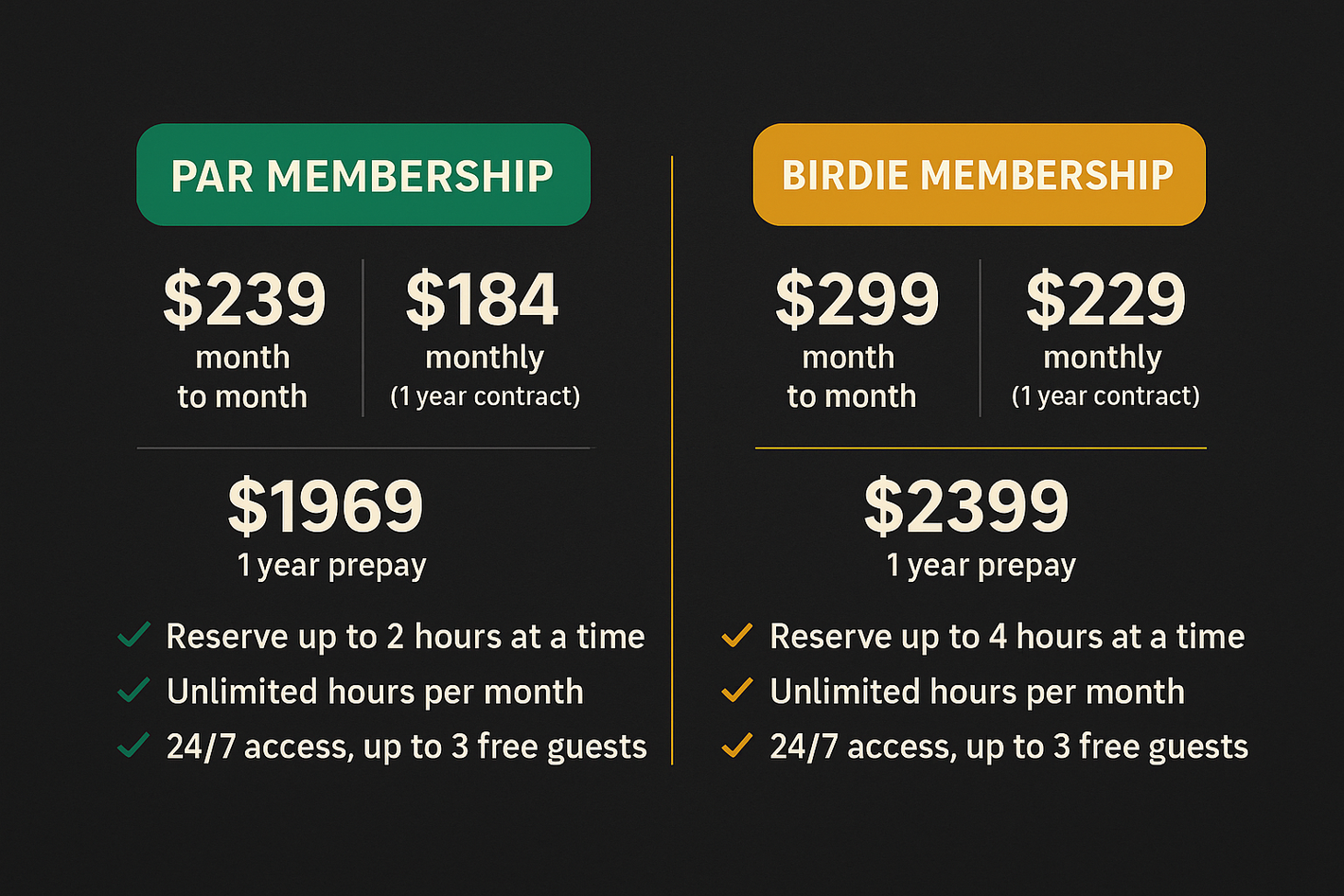Click the (1 year contract) note under $184

486,396
